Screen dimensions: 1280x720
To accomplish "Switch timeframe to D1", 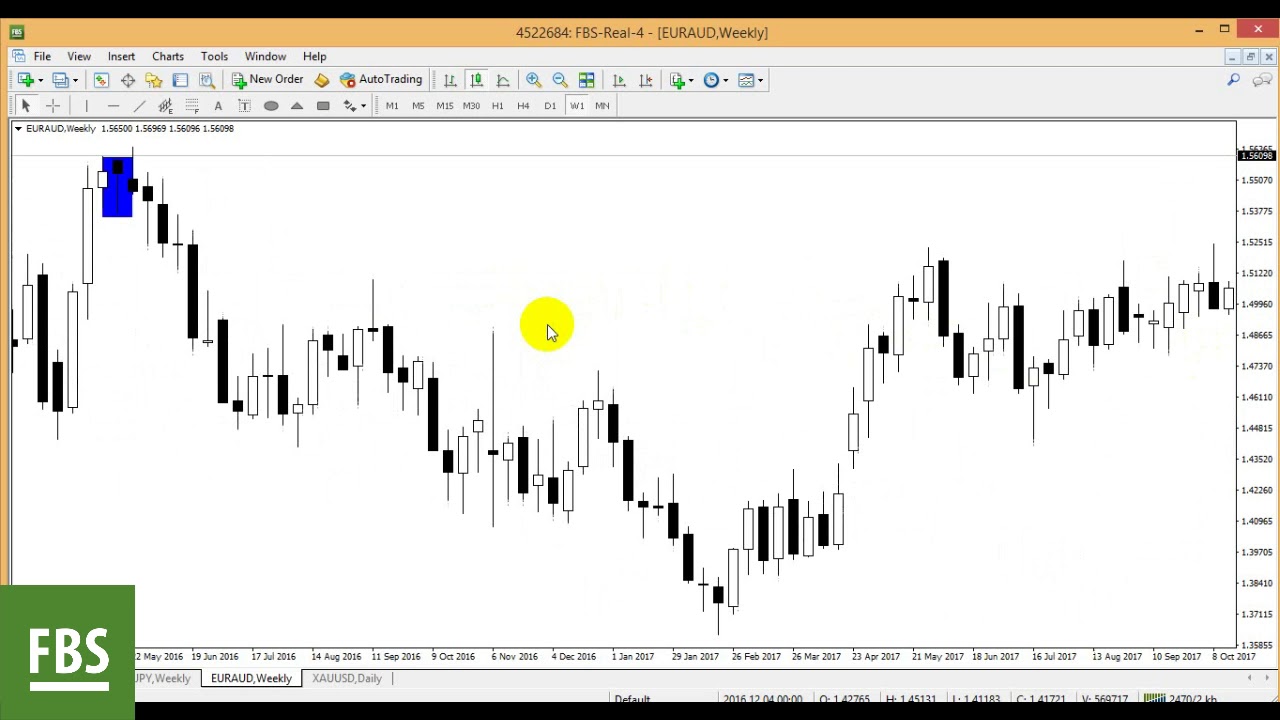I will click(x=550, y=106).
